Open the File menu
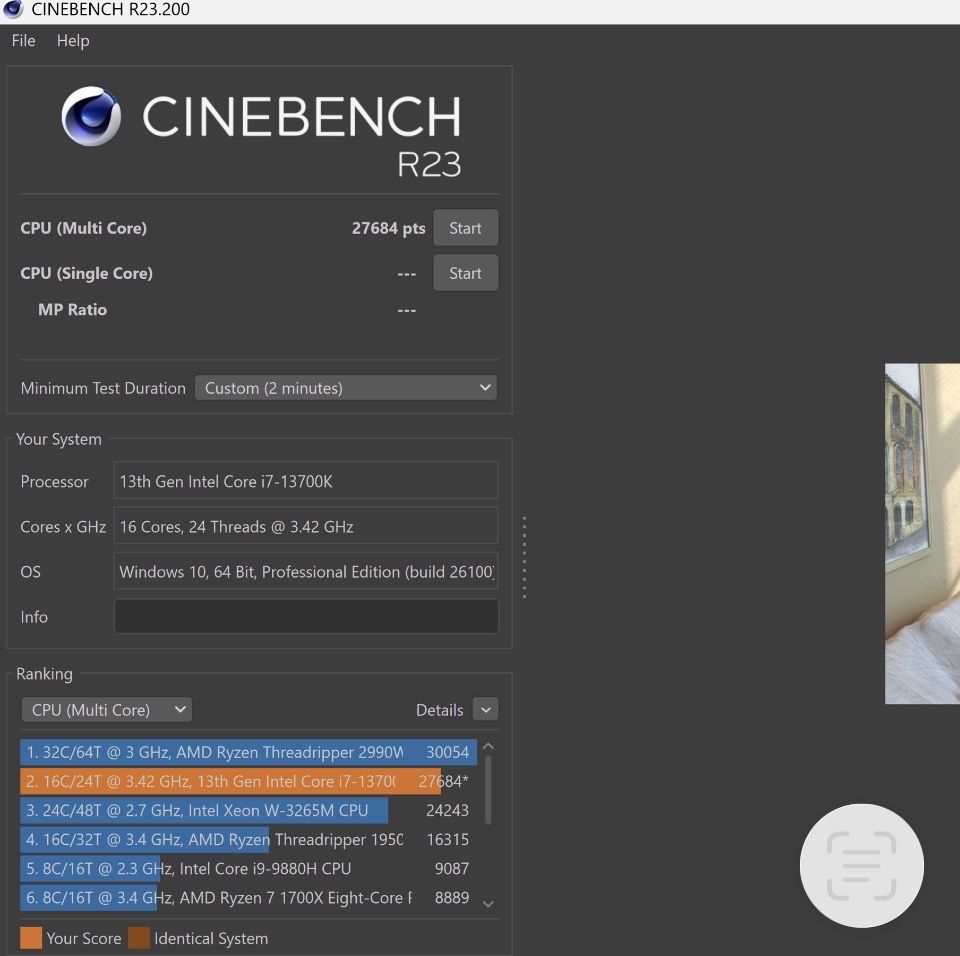This screenshot has height=956, width=960. tap(23, 41)
